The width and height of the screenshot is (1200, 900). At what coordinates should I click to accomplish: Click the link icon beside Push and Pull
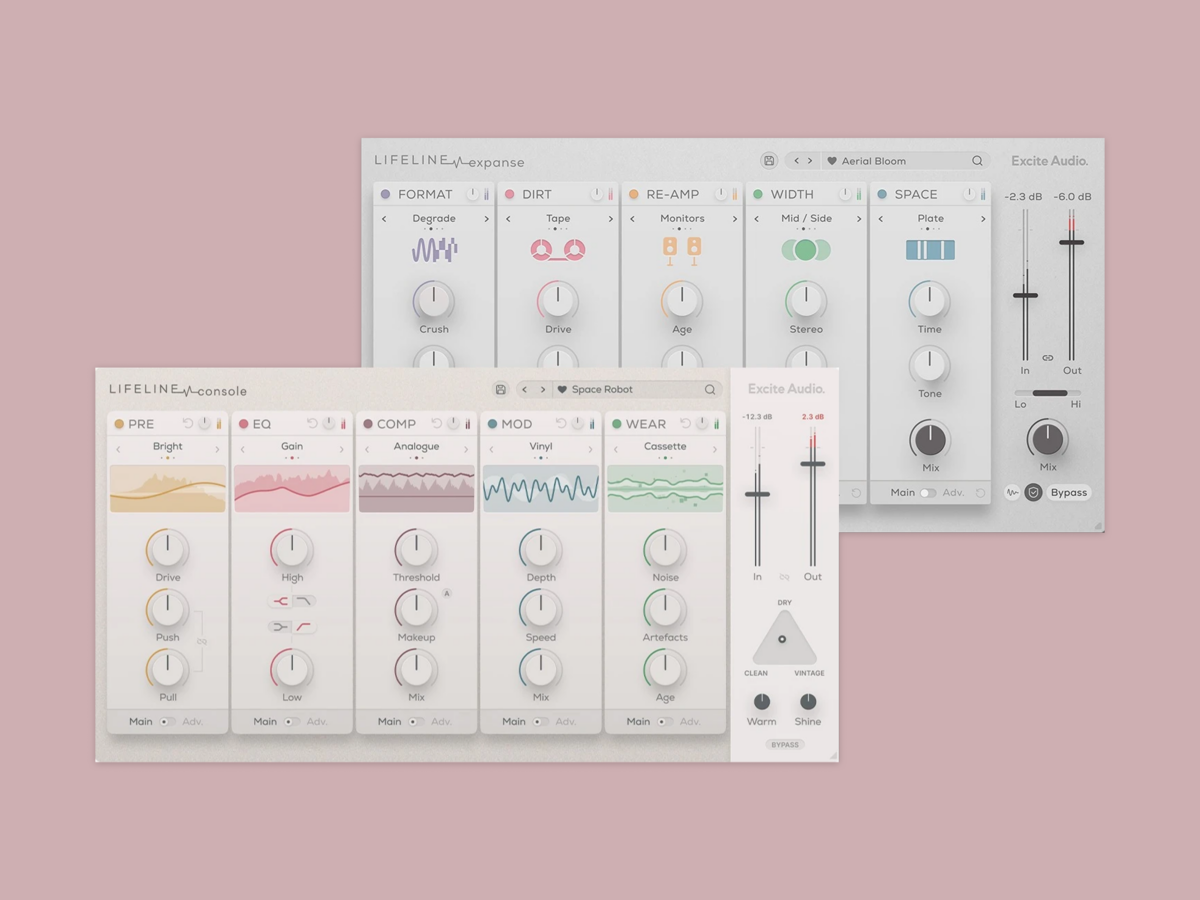202,641
